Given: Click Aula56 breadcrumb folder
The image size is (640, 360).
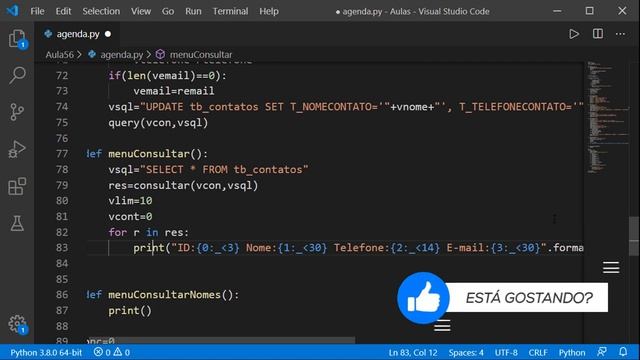Looking at the screenshot, I should 60,55.
